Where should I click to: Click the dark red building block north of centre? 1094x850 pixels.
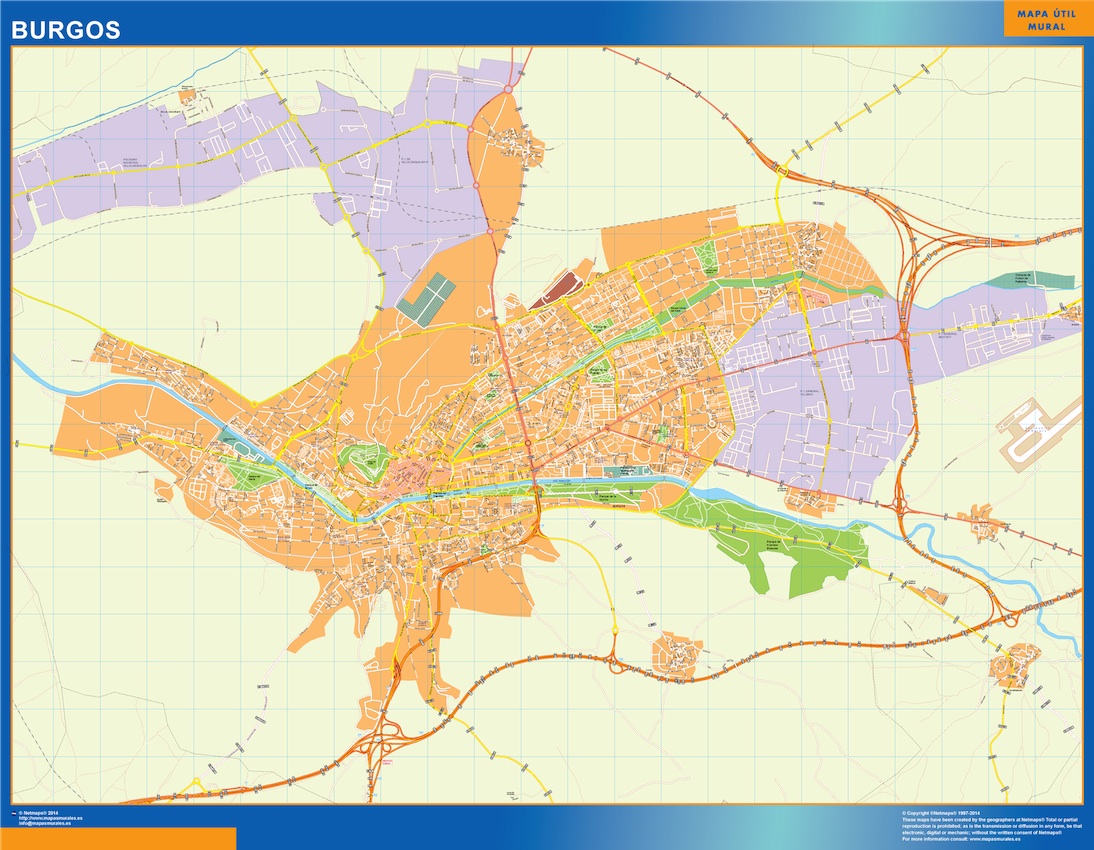[553, 290]
